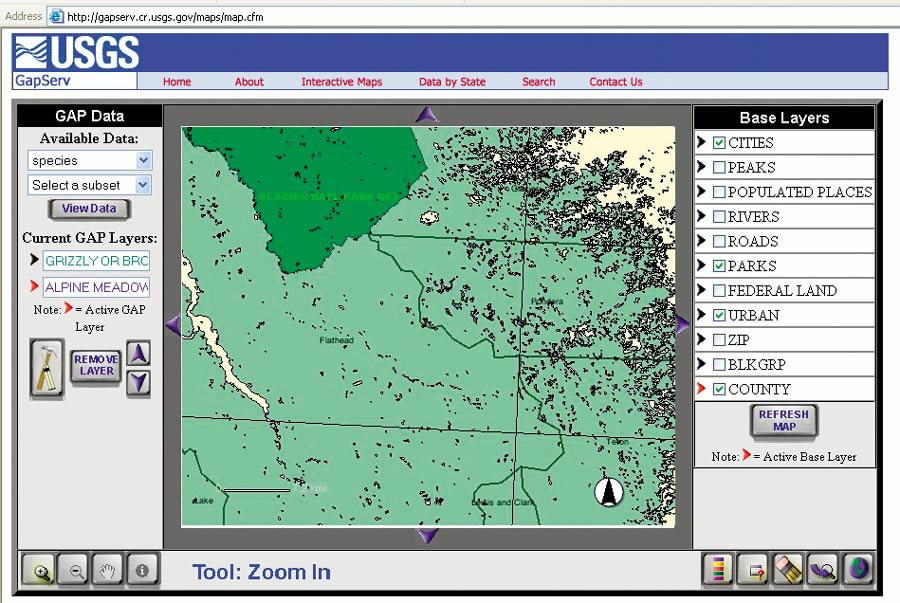900x603 pixels.
Task: Click red active arrow beside COUNTY
Action: 701,388
